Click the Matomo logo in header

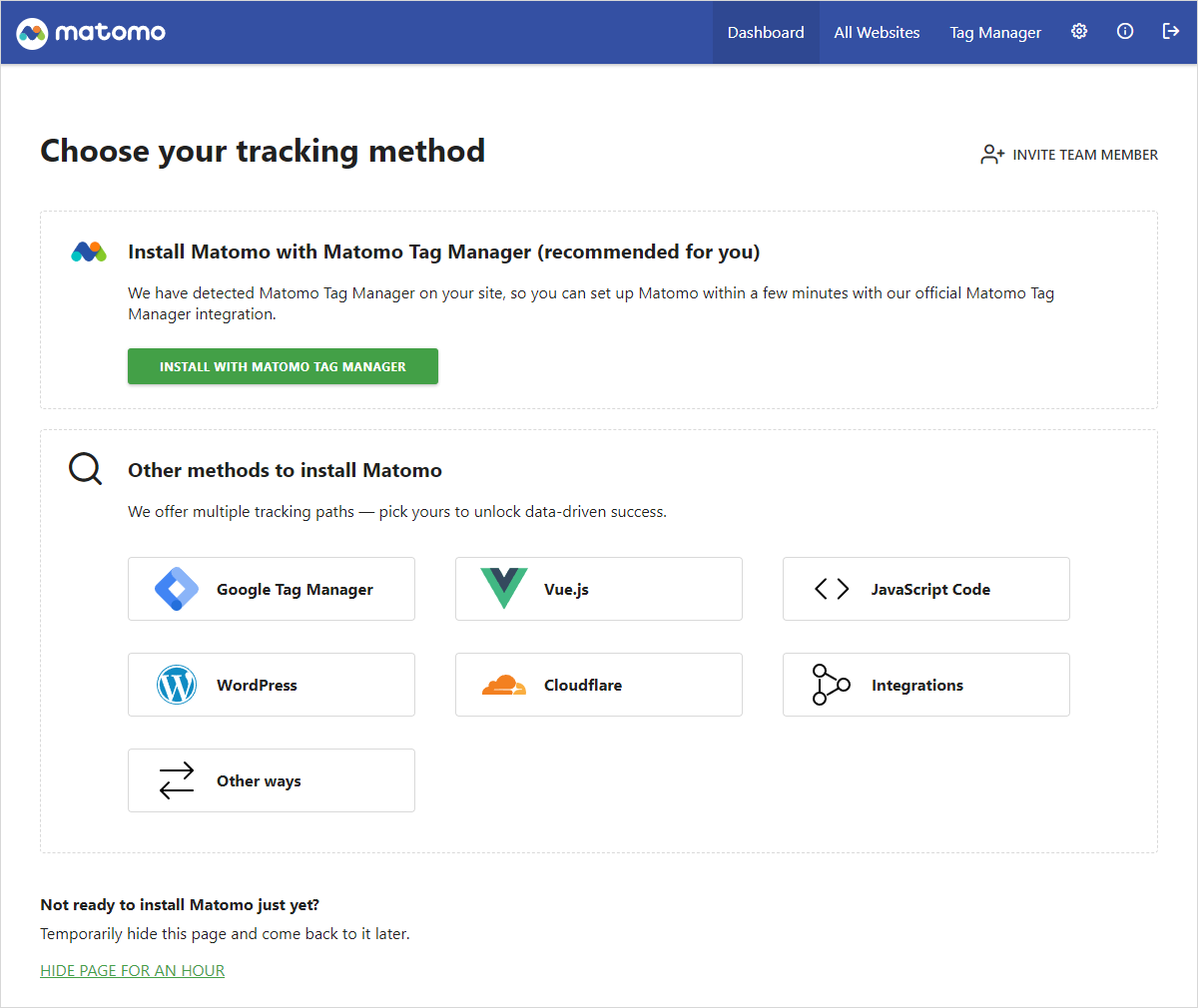pos(91,33)
